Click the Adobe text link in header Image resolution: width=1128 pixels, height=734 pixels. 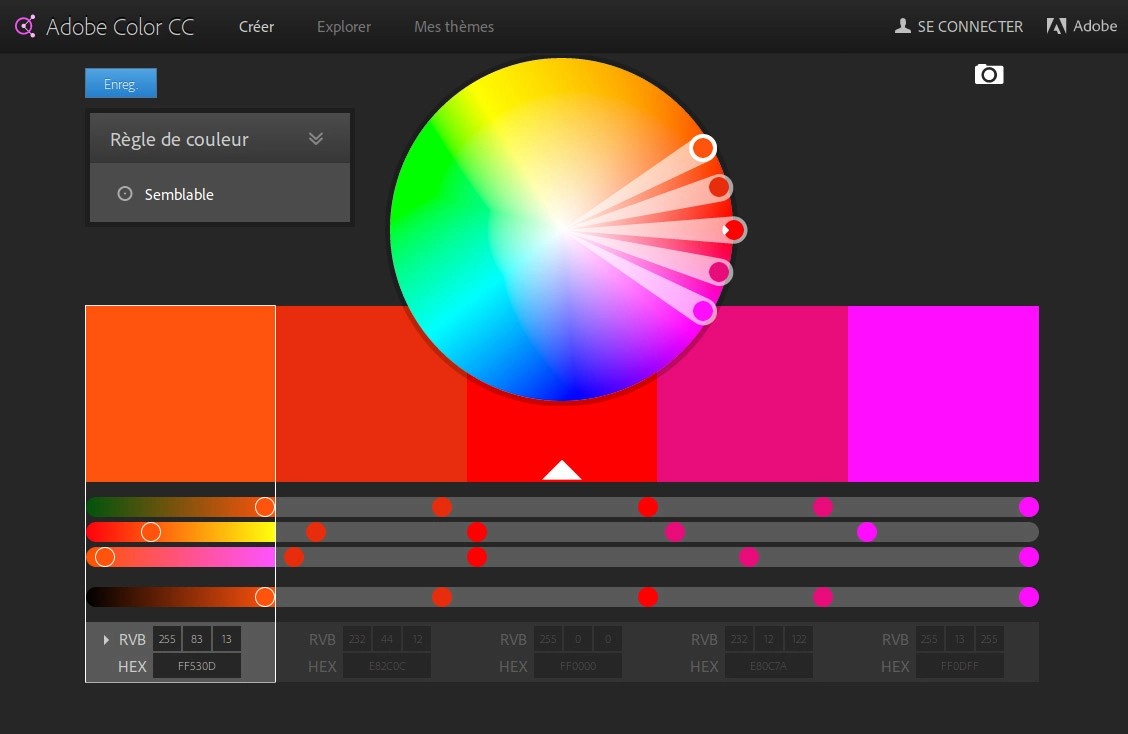pos(1095,26)
